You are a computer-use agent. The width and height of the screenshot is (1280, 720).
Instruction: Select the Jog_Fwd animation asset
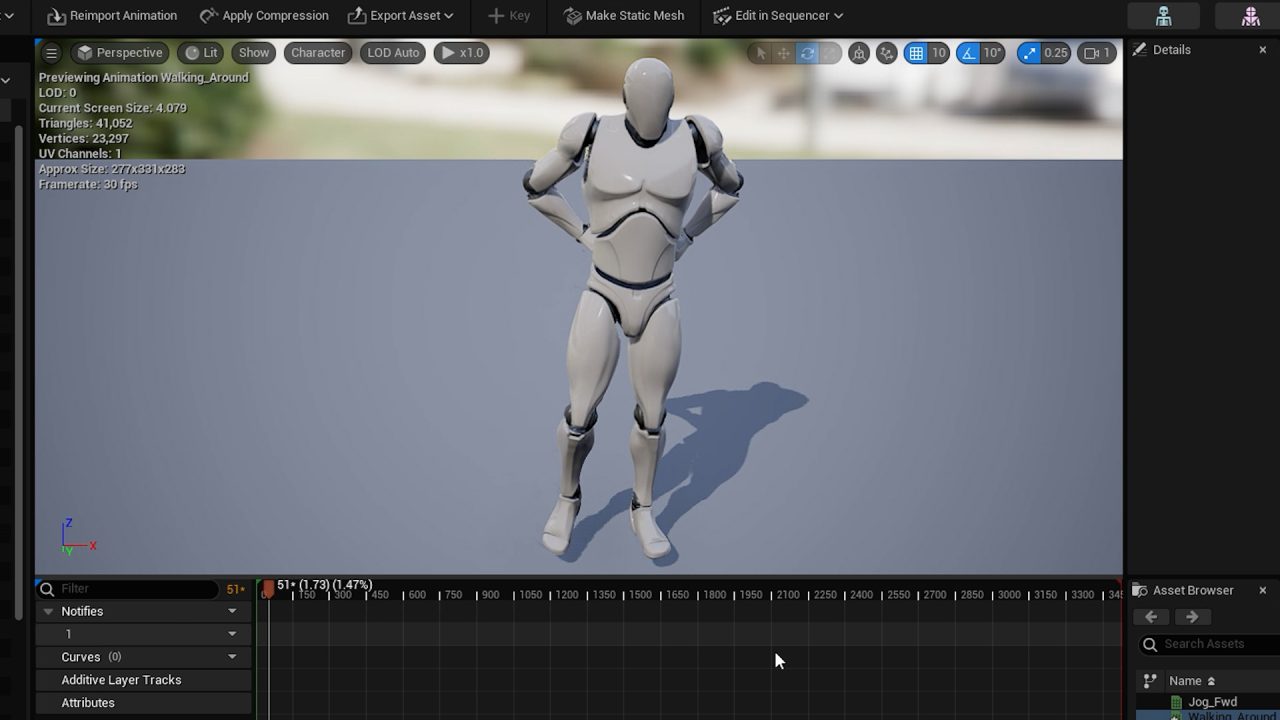pos(1212,701)
